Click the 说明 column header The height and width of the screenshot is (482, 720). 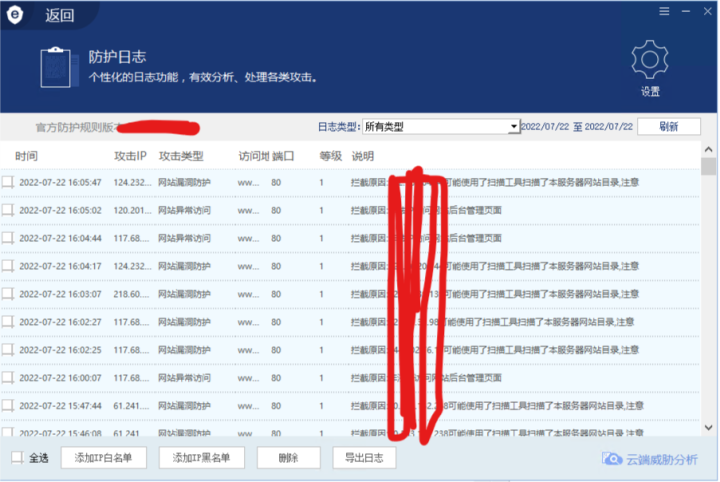[x=363, y=156]
